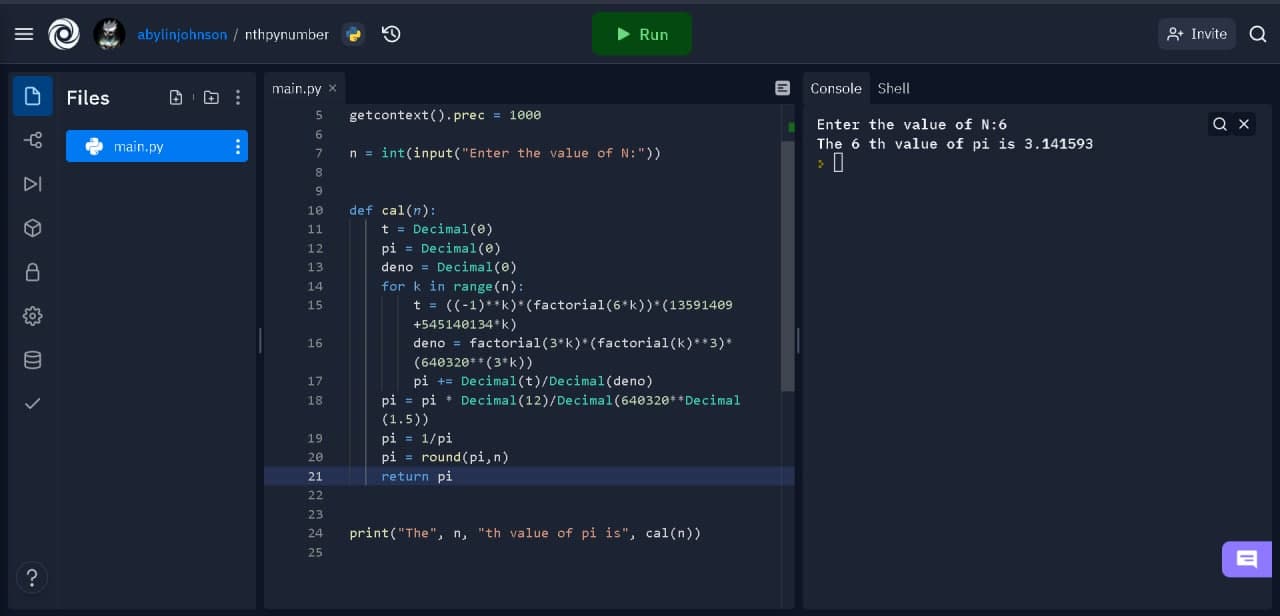
Task: Select the Packages sidebar icon
Action: tap(32, 228)
